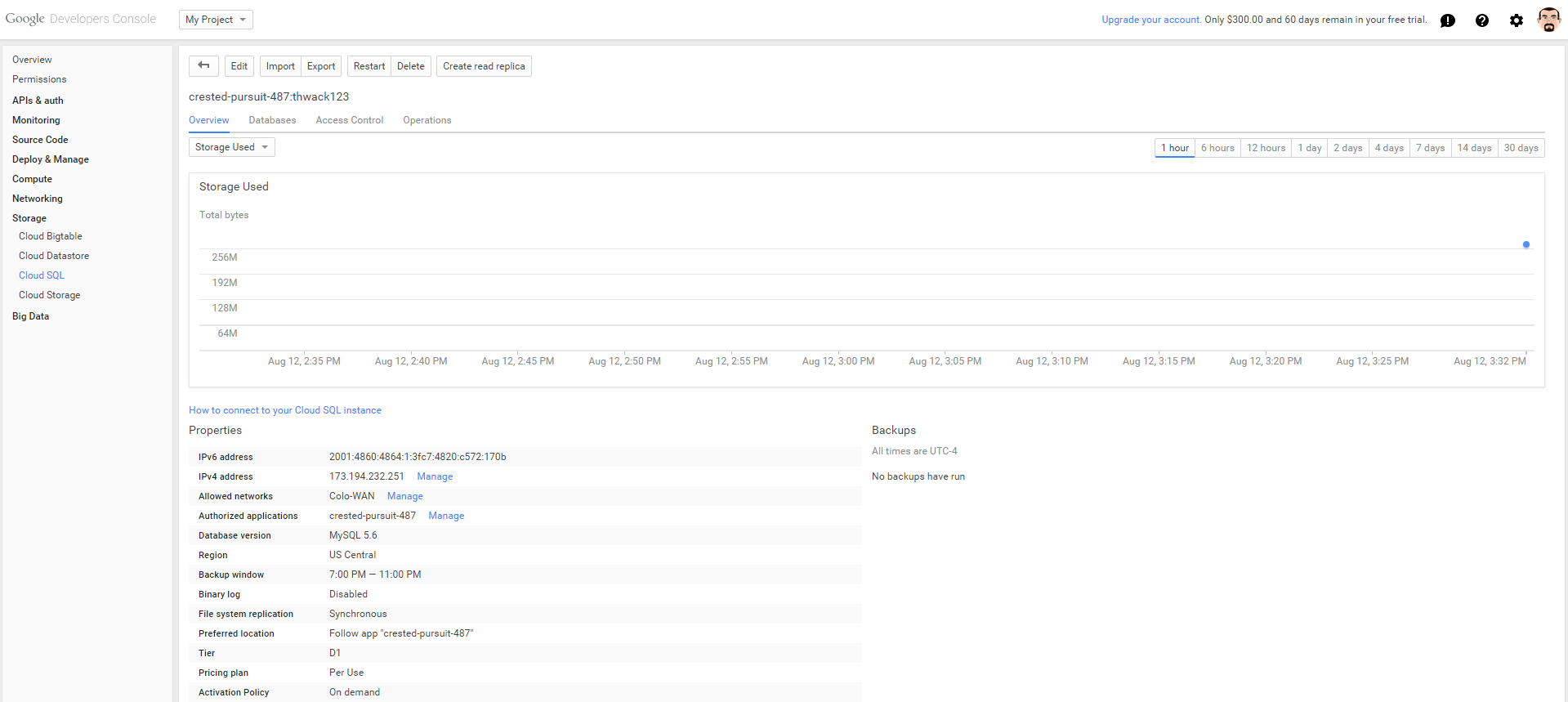The image size is (1568, 702).
Task: Click the On demand activation policy value
Action: (x=355, y=692)
